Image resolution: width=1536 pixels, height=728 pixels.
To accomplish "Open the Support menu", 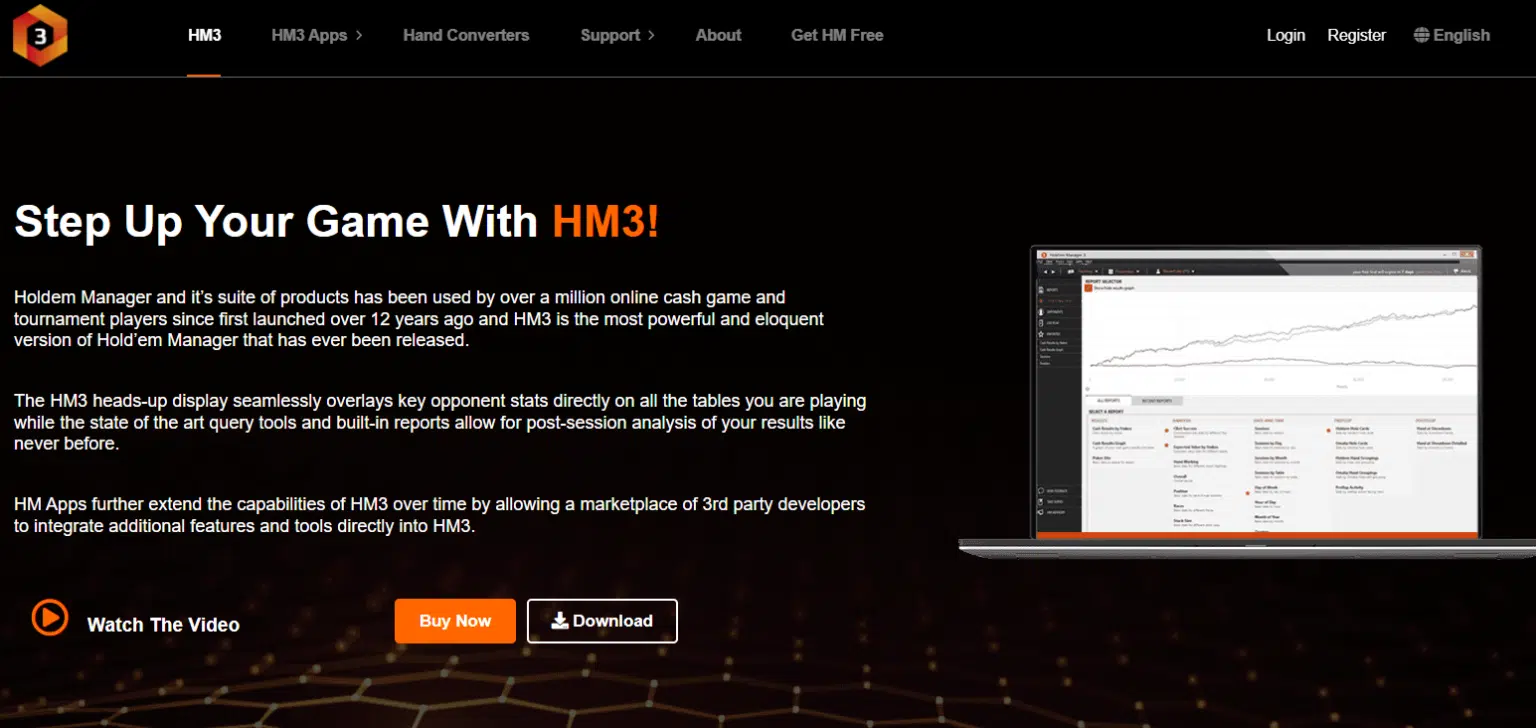I will click(x=610, y=35).
